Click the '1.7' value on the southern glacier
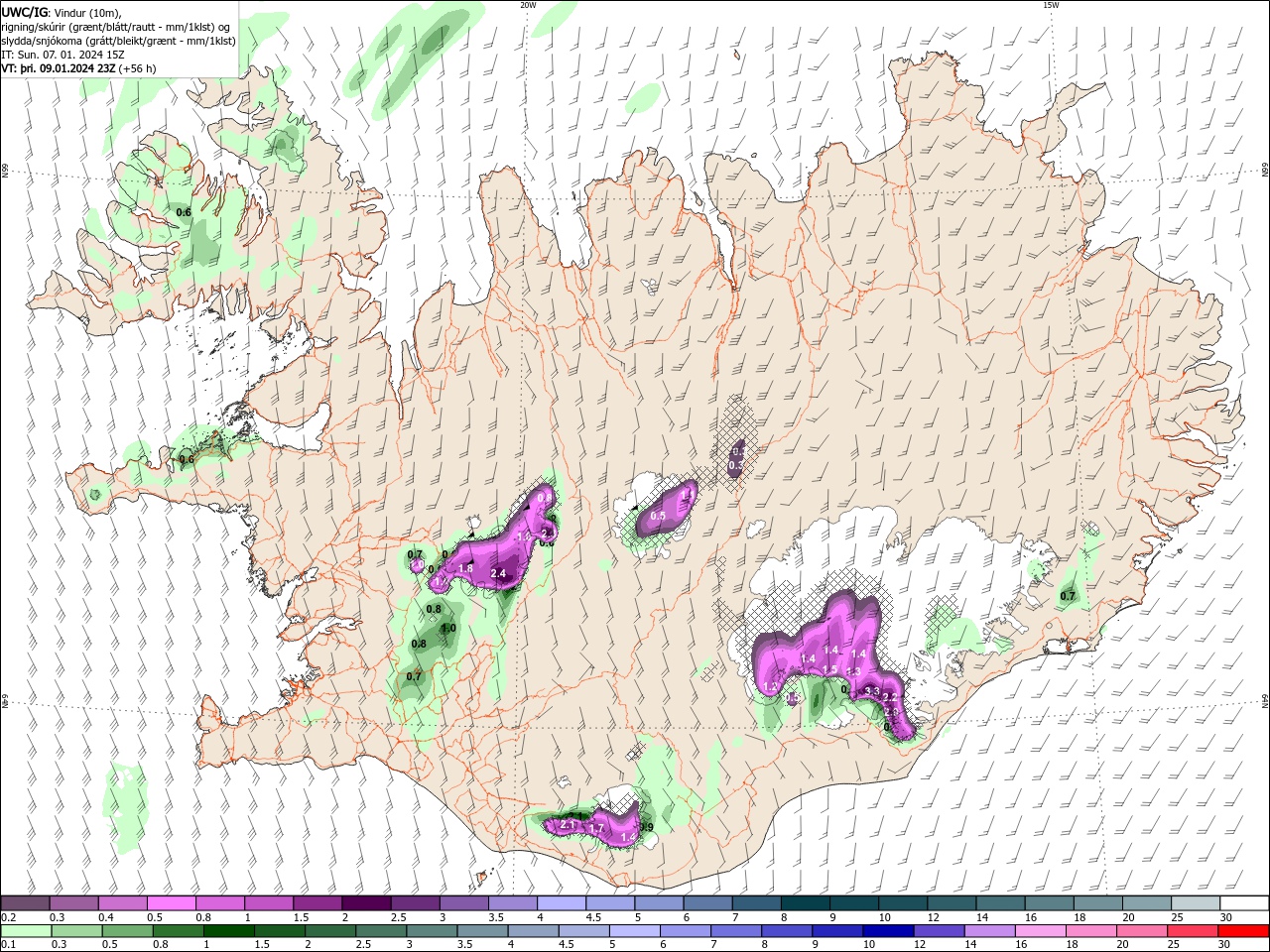Viewport: 1270px width, 952px height. tap(596, 828)
